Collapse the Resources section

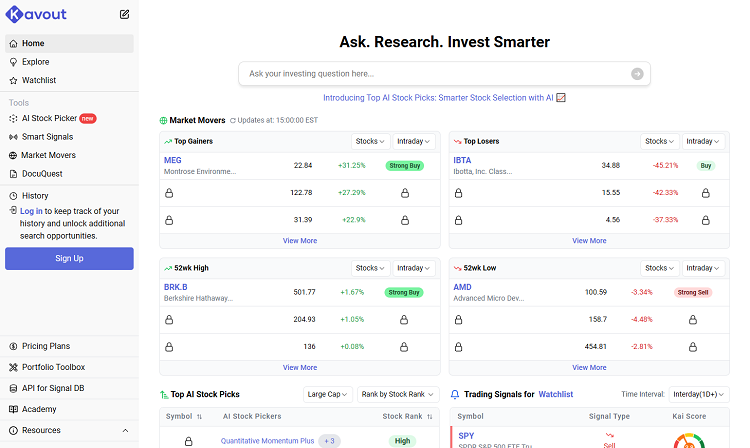[125, 430]
